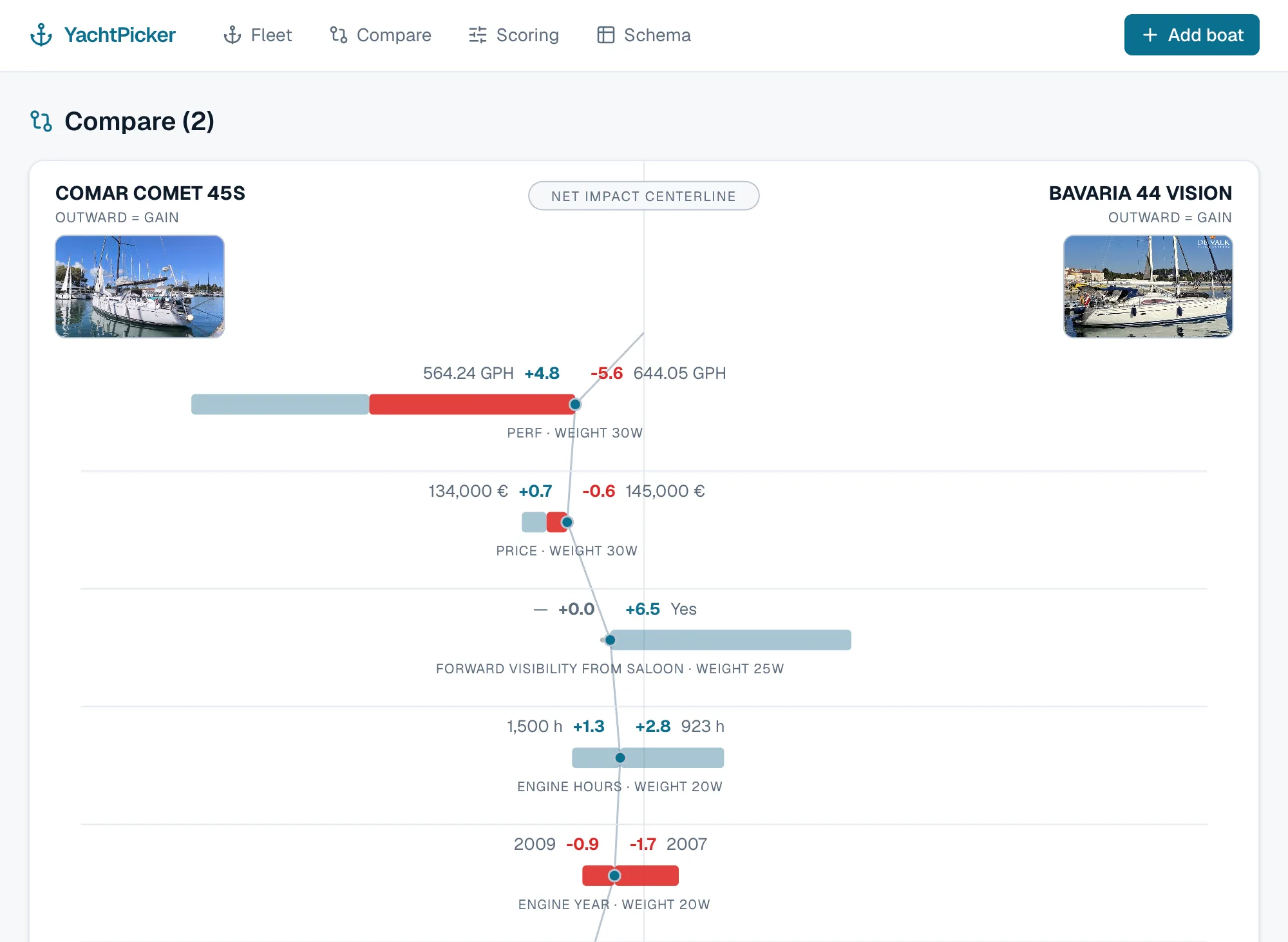Click the 923 h engine hours value
This screenshot has height=942, width=1288.
point(703,726)
